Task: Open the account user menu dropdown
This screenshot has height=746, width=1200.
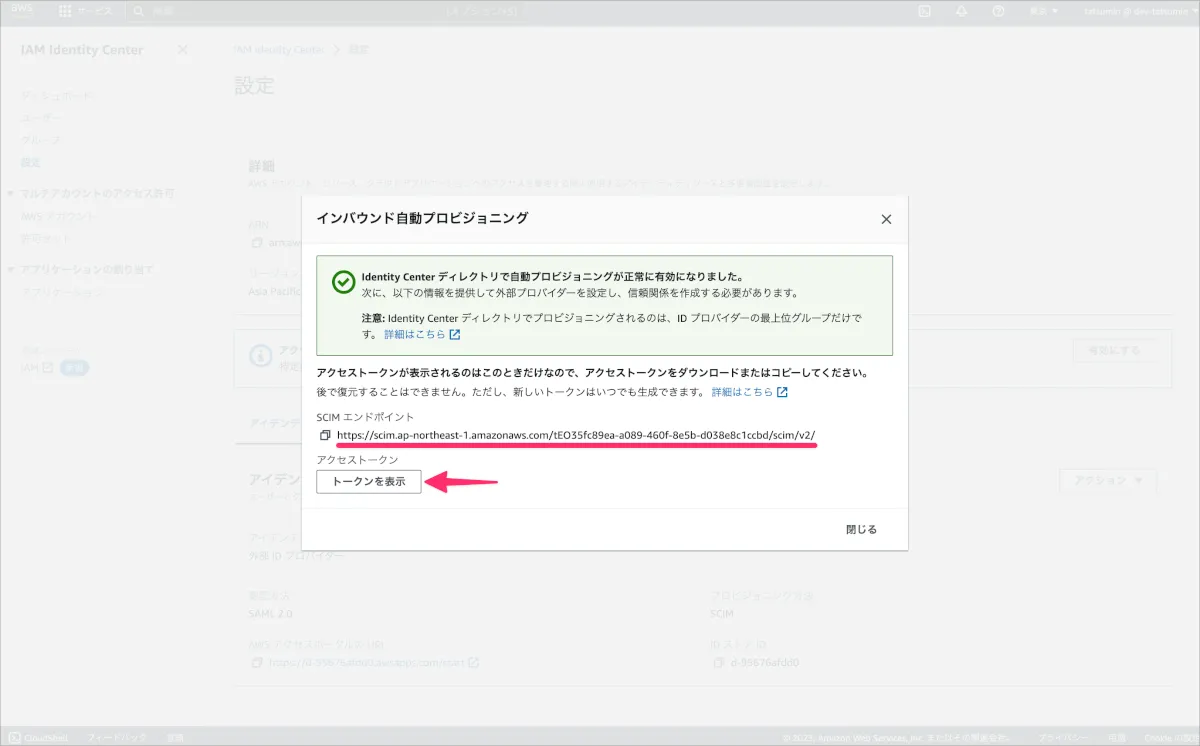Action: [x=1138, y=11]
